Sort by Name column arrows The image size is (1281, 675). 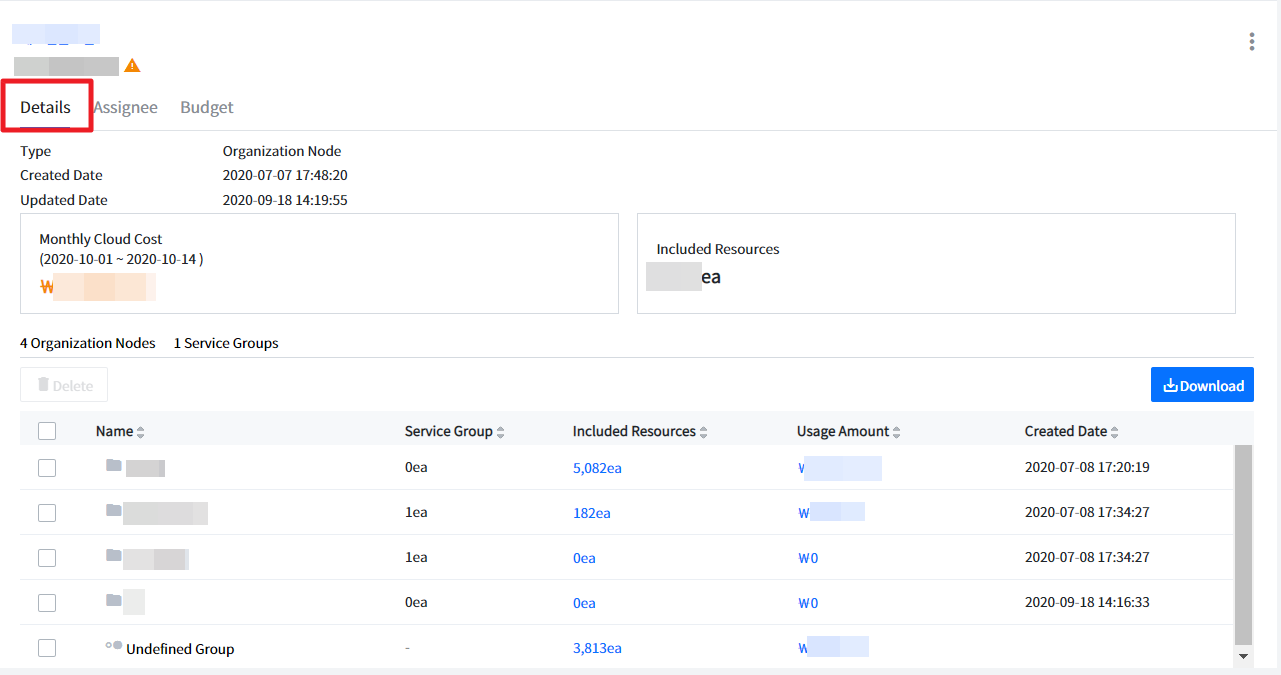click(141, 432)
